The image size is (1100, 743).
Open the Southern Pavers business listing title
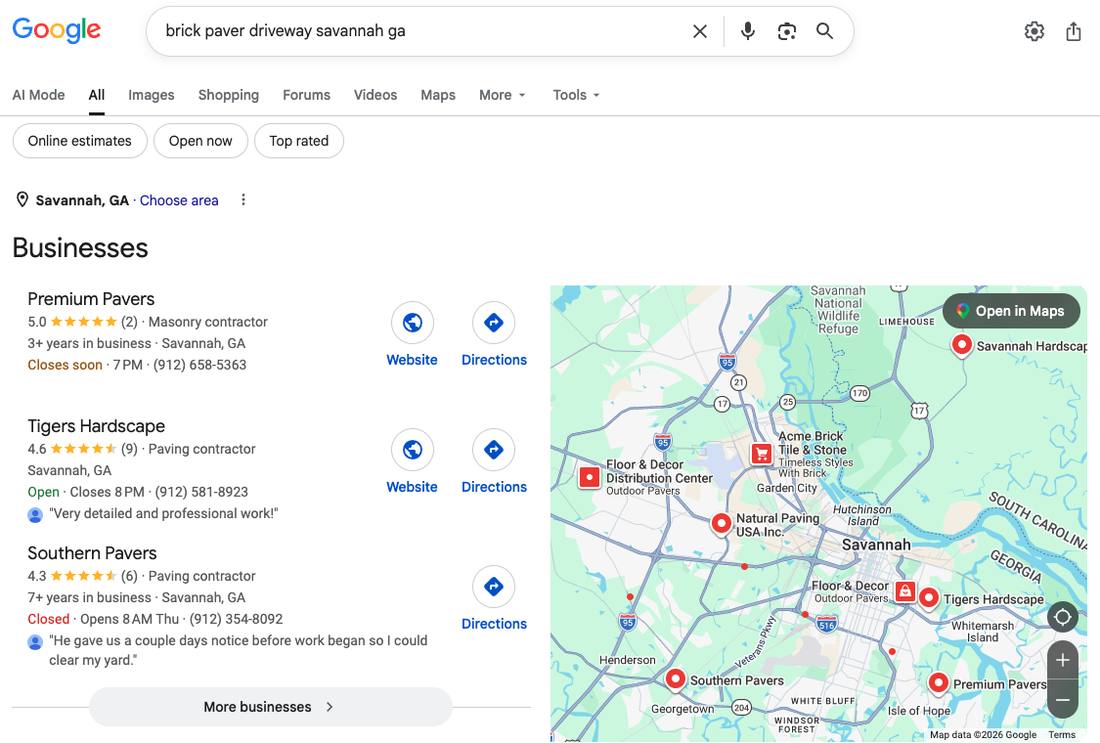coord(92,553)
